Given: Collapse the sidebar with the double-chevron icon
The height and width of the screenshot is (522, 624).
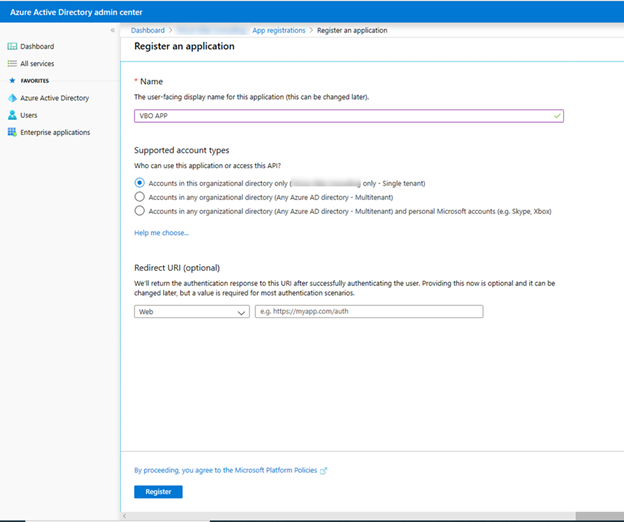Looking at the screenshot, I should tap(113, 30).
